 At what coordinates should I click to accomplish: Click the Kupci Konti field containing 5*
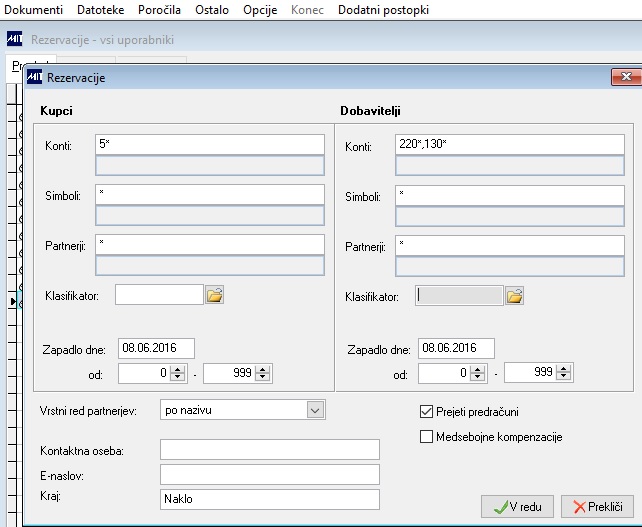pos(210,144)
